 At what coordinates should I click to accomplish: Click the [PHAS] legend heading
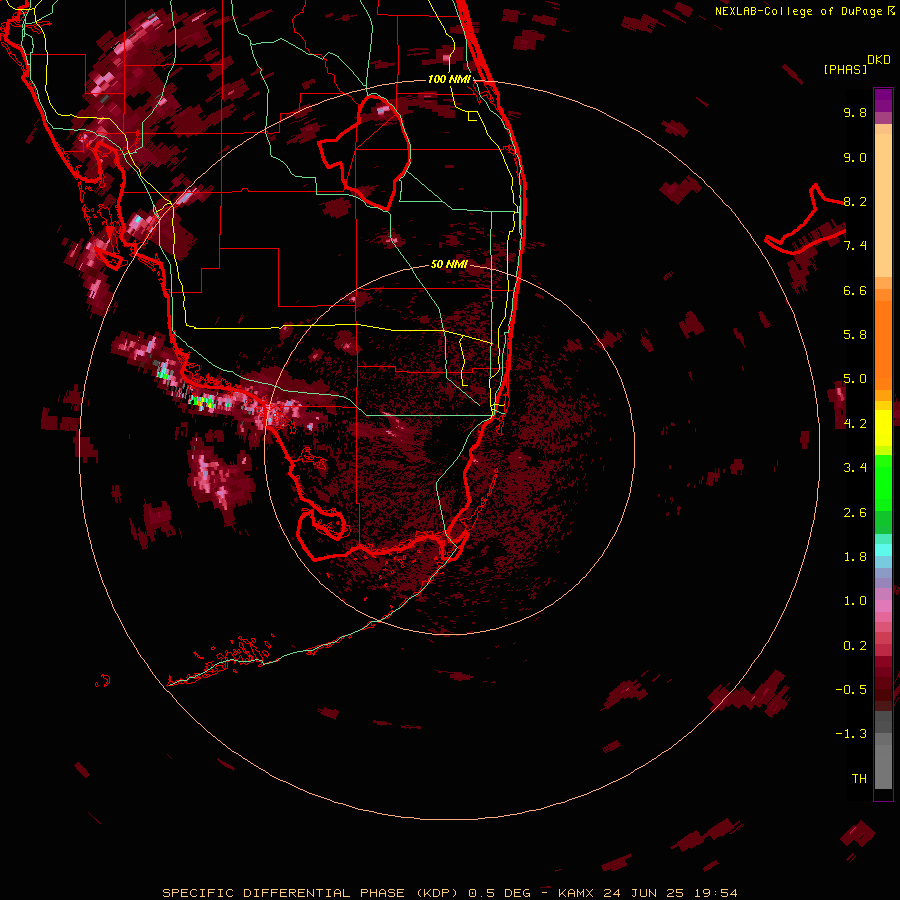[x=845, y=69]
